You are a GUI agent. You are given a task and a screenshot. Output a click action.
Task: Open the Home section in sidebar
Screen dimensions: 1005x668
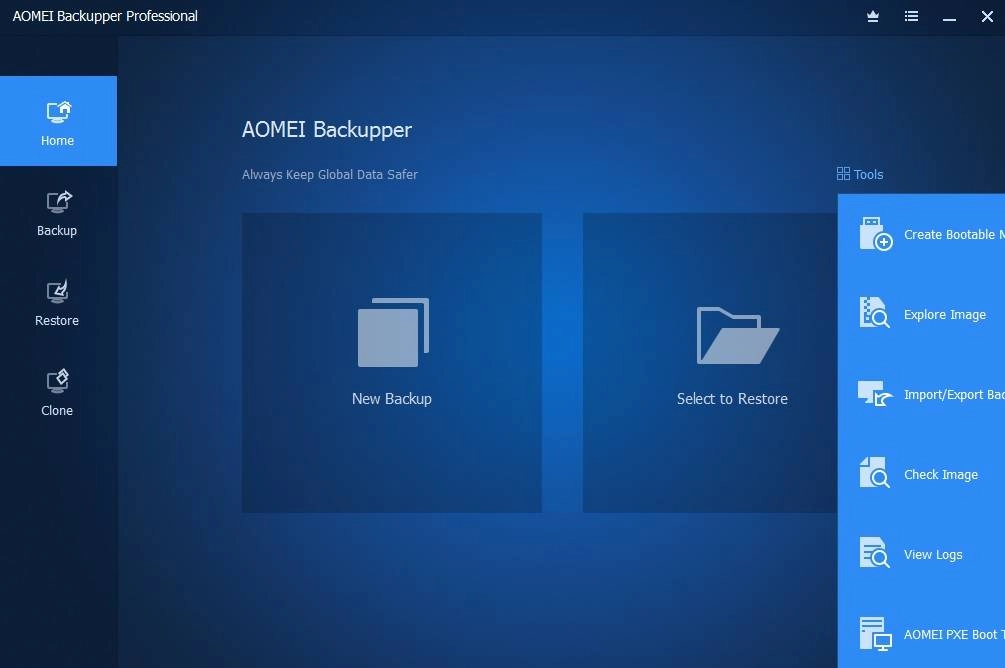58,121
